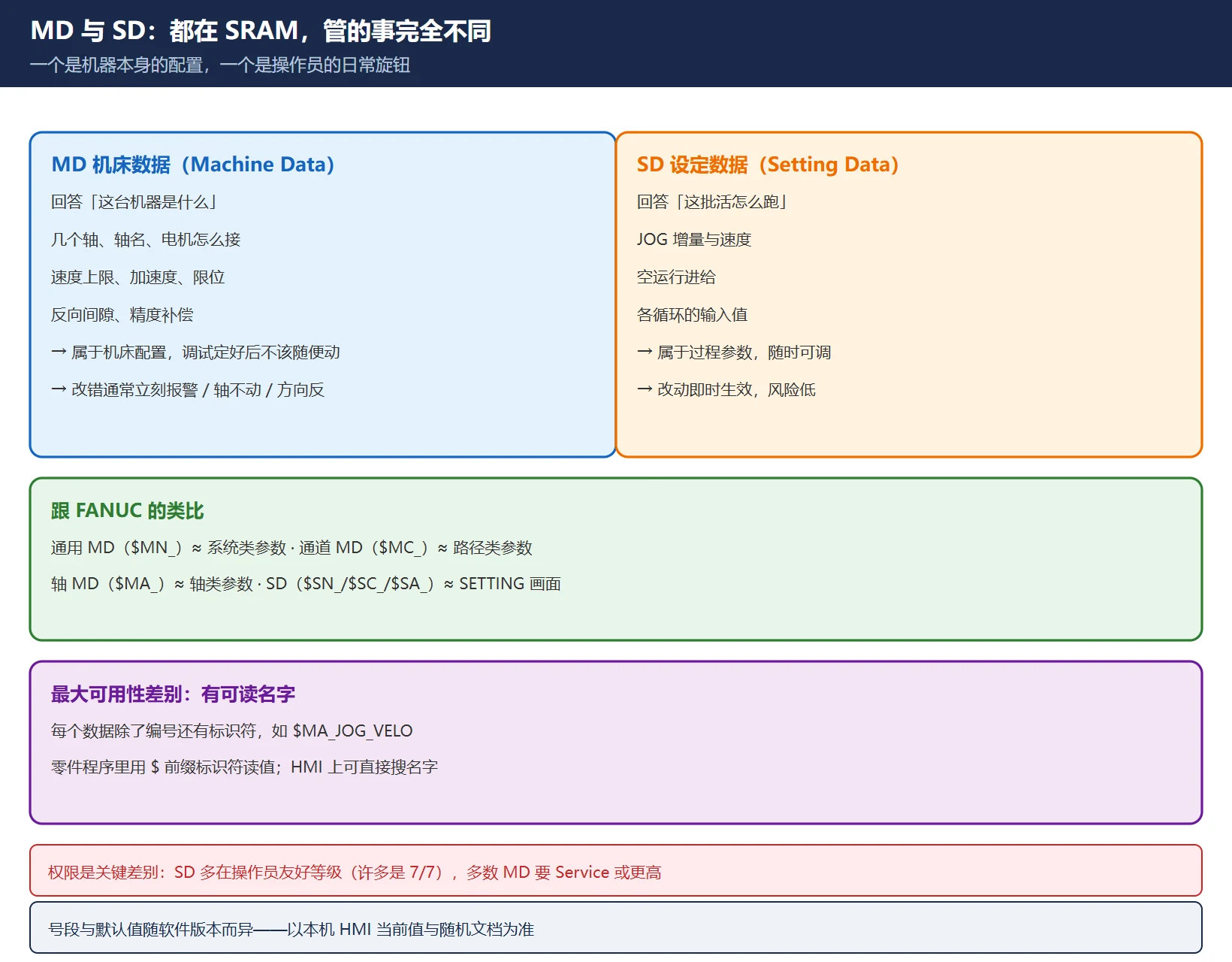1232x962 pixels.
Task: Select heading 'SD 设定数据（Setting Data）'
Action: pyautogui.click(x=768, y=165)
